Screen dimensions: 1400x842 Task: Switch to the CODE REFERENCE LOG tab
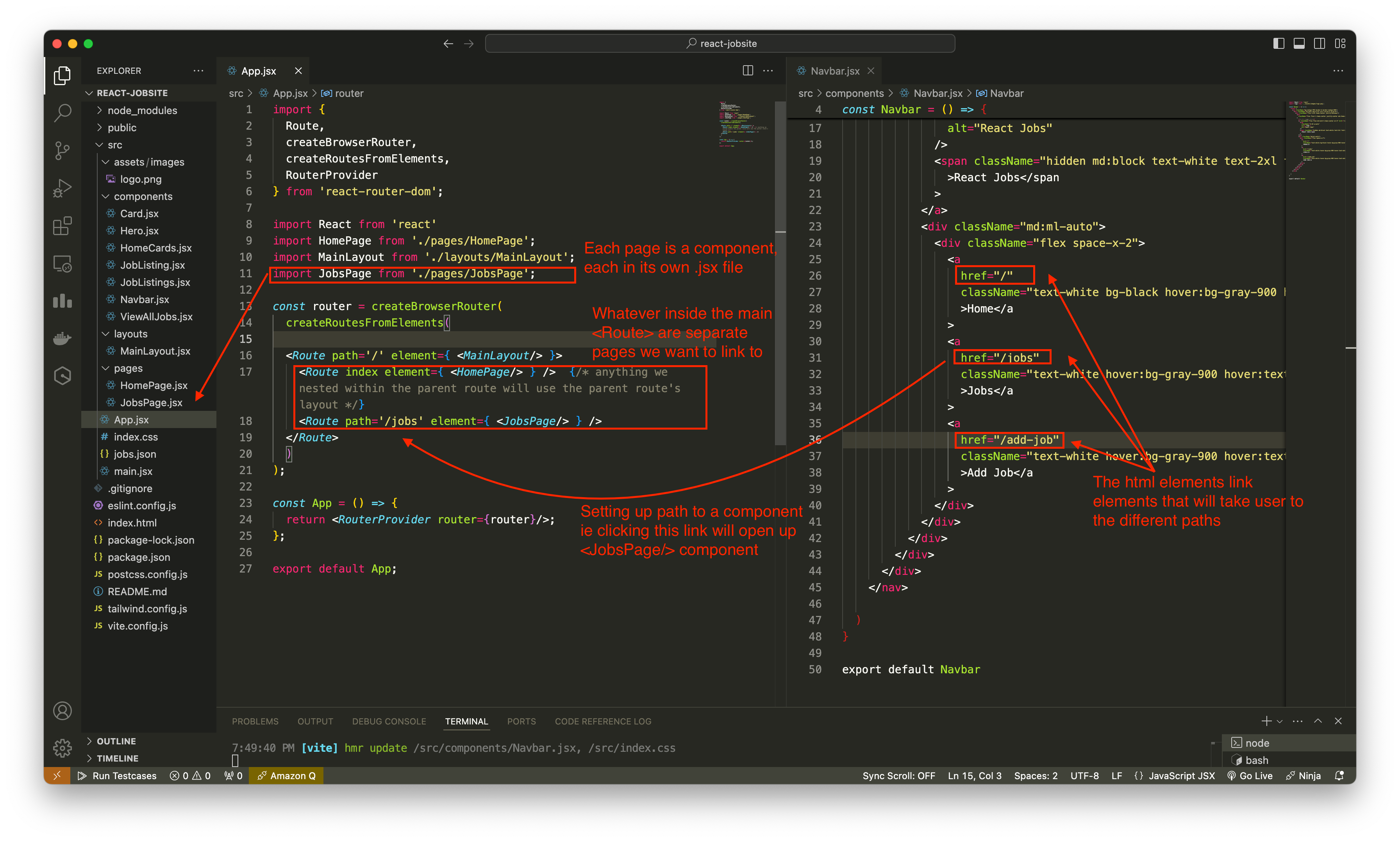point(603,721)
